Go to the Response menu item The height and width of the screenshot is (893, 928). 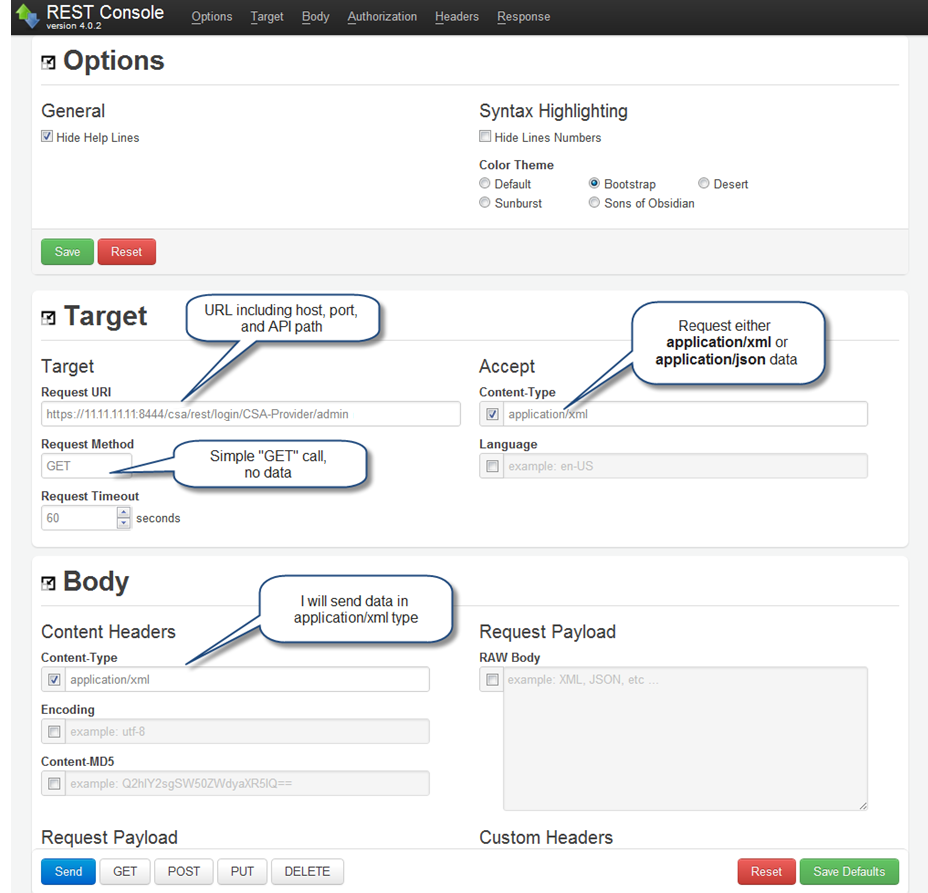click(x=523, y=17)
